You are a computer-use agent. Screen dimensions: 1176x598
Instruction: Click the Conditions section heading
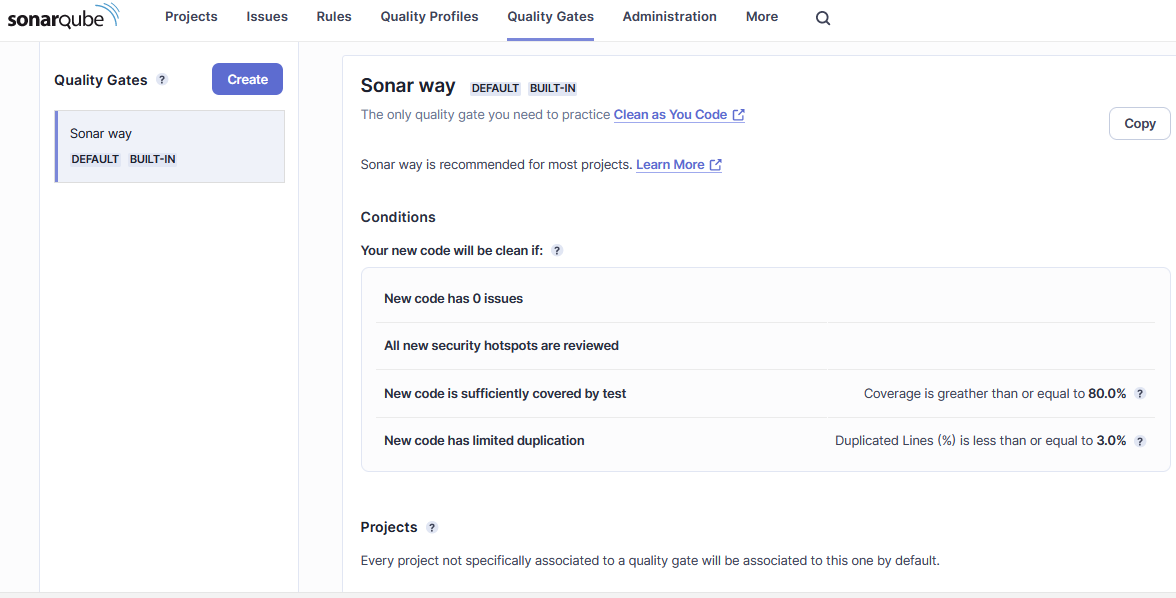pyautogui.click(x=398, y=218)
